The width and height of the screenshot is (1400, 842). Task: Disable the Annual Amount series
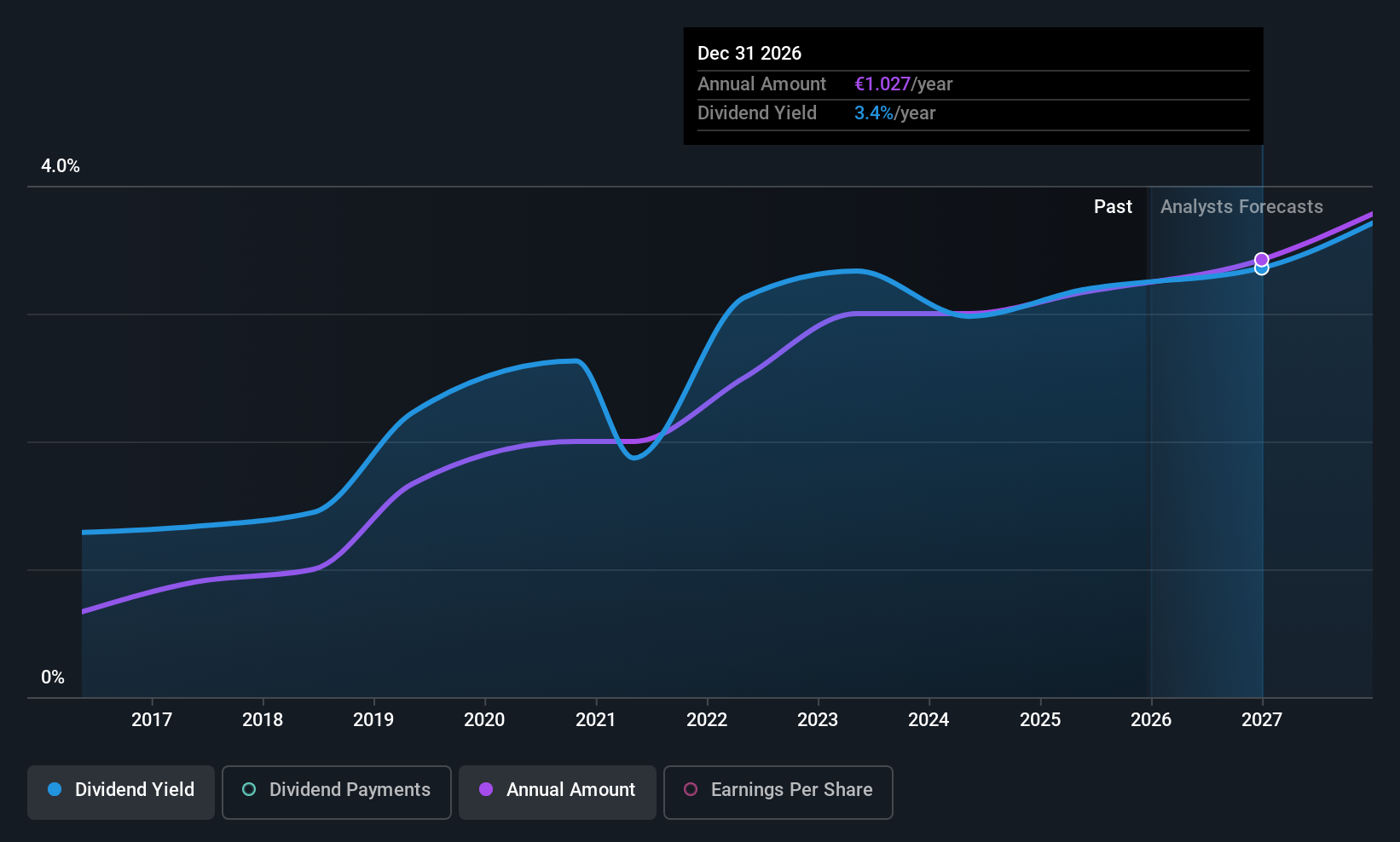pos(557,790)
